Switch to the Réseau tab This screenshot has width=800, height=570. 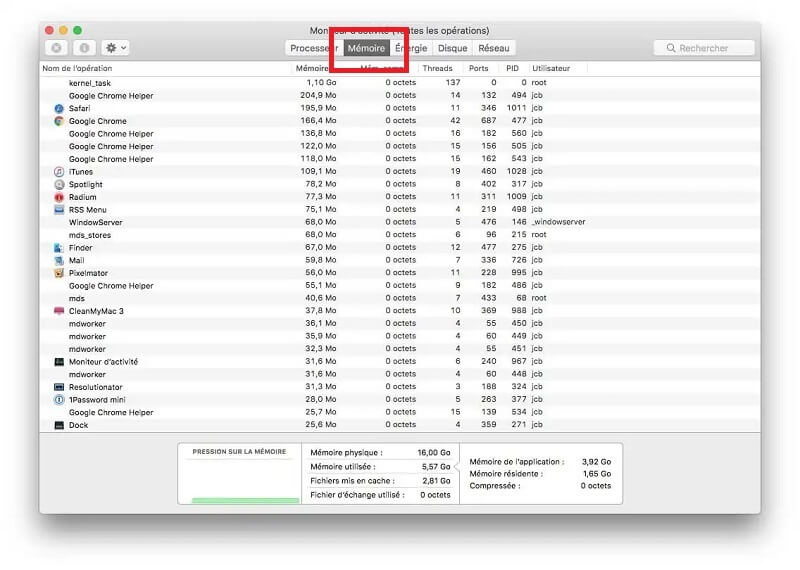(494, 48)
